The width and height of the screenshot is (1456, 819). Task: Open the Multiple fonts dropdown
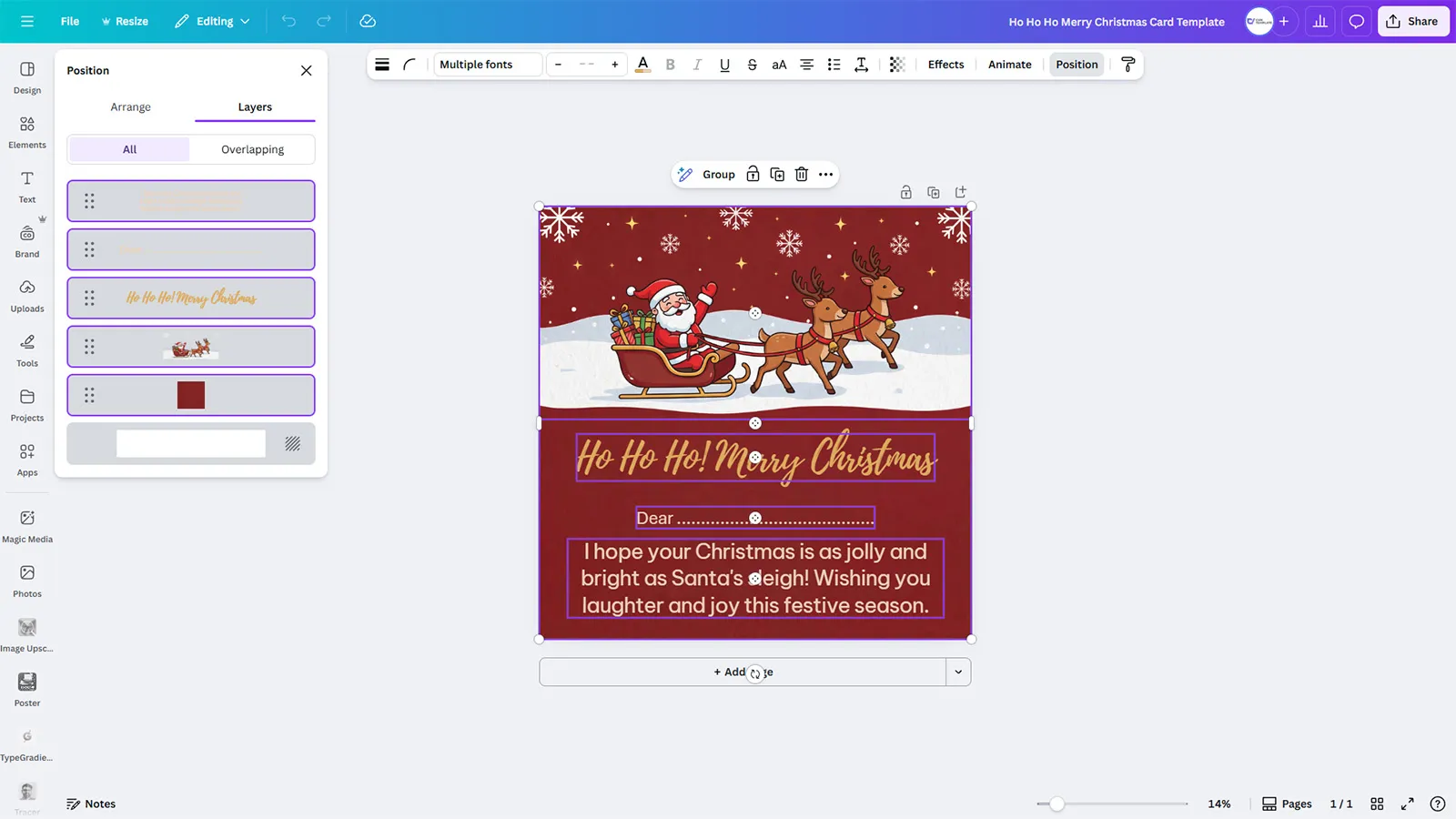click(487, 65)
